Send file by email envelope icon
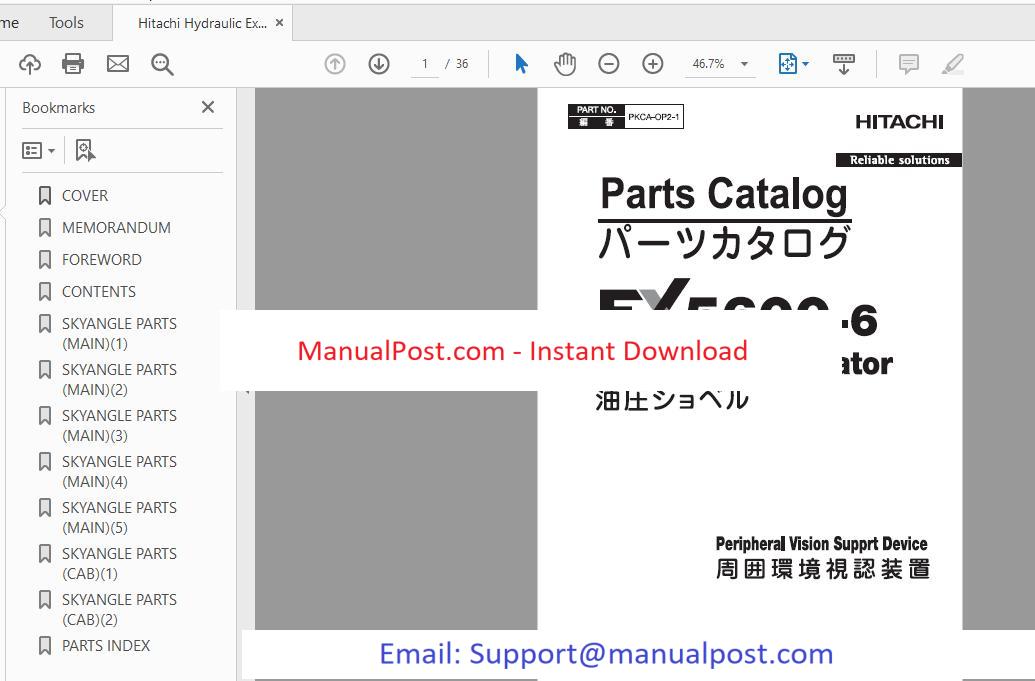This screenshot has height=681, width=1035. click(118, 64)
